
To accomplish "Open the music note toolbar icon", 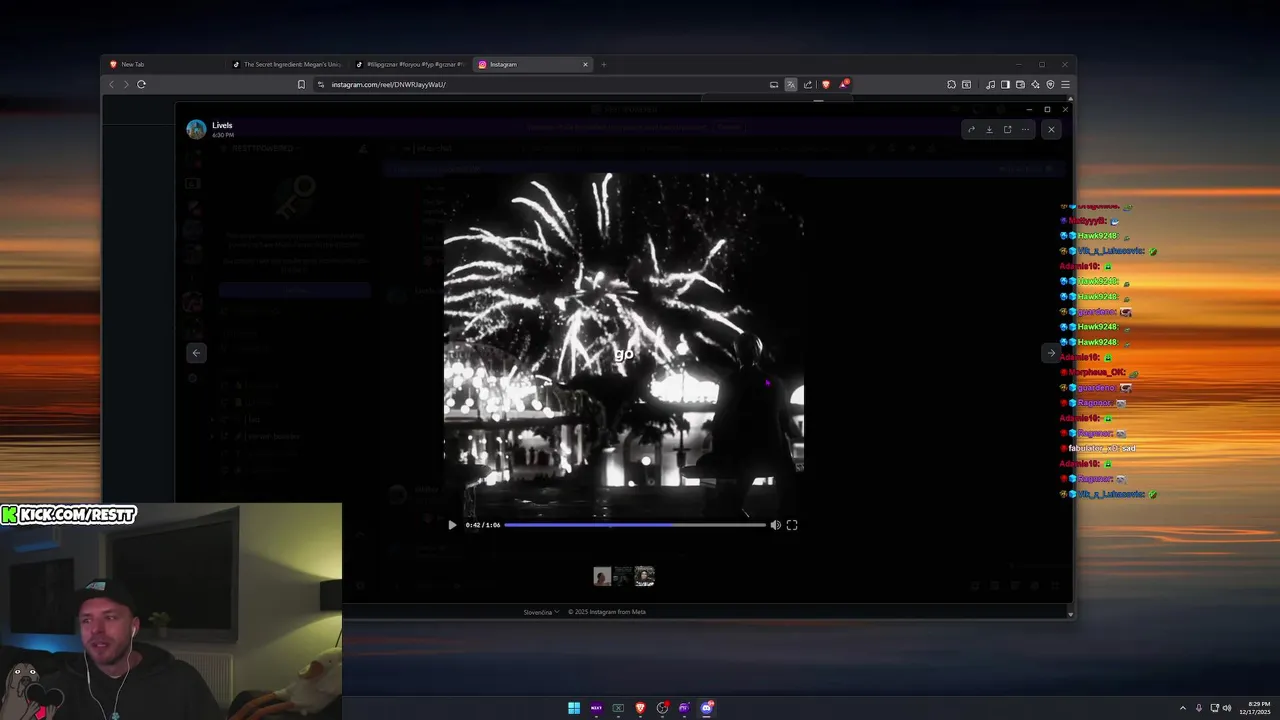I will [990, 84].
